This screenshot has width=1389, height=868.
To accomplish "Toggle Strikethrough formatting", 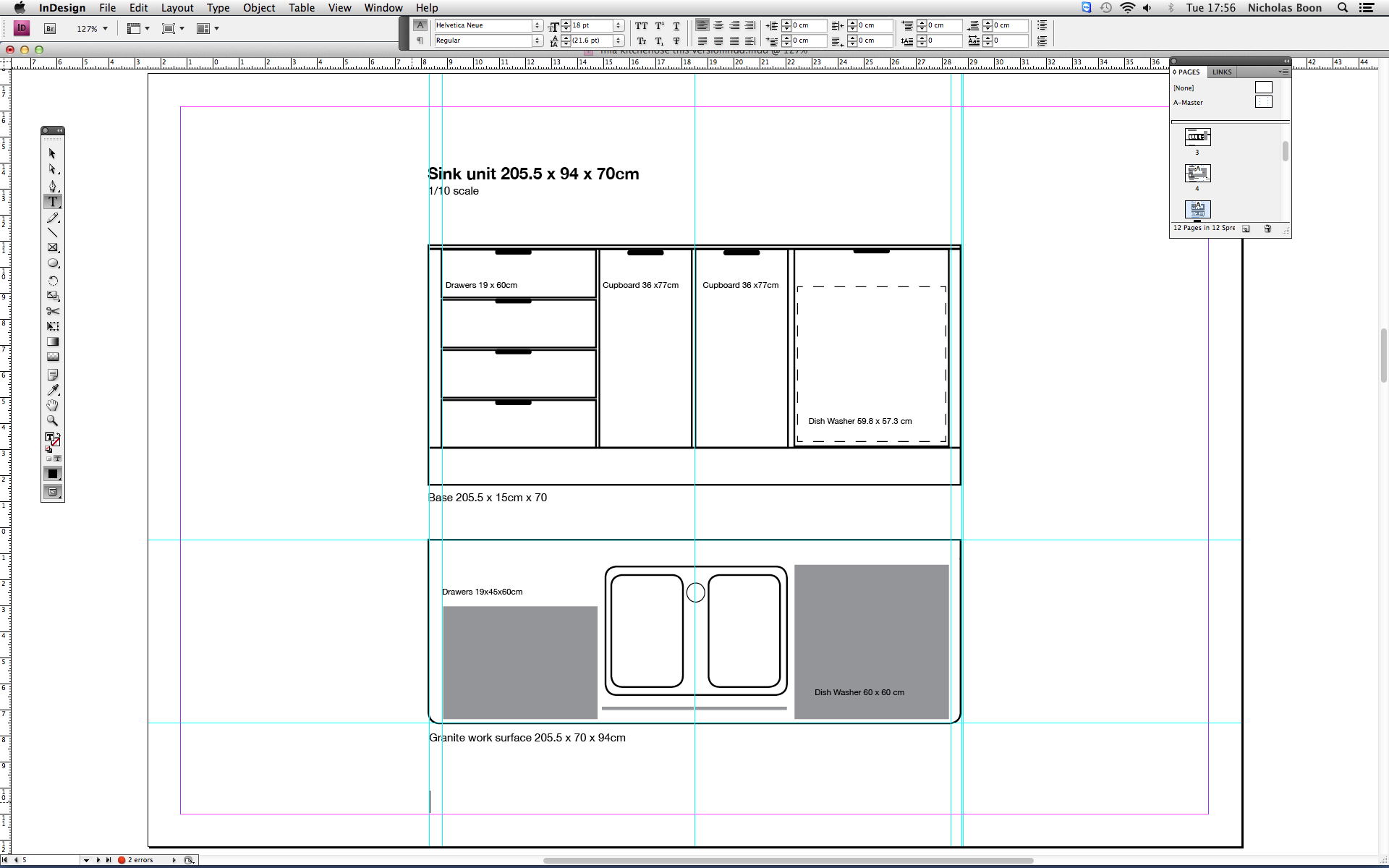I will (676, 41).
